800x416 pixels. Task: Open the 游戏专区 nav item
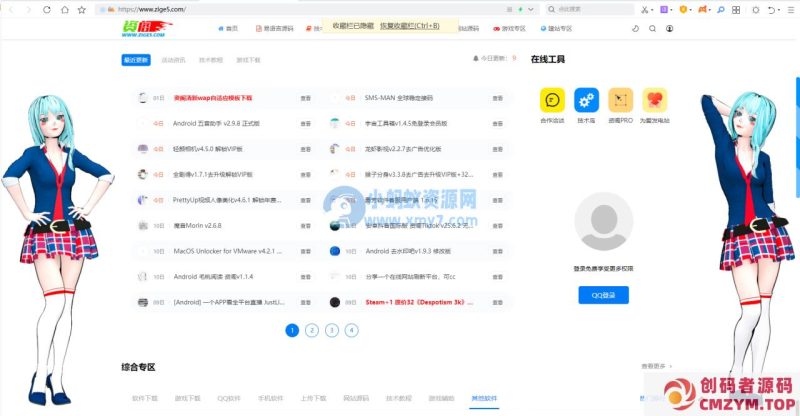click(x=509, y=29)
